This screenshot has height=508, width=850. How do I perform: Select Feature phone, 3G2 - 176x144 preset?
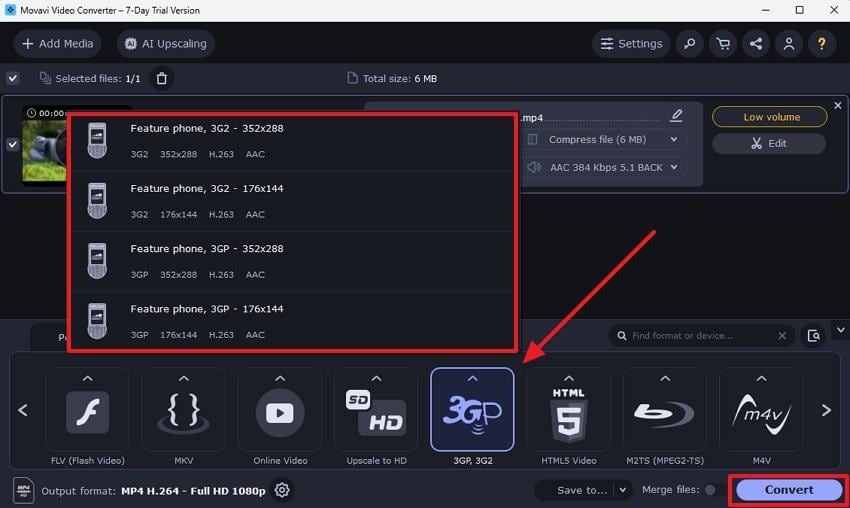[293, 202]
